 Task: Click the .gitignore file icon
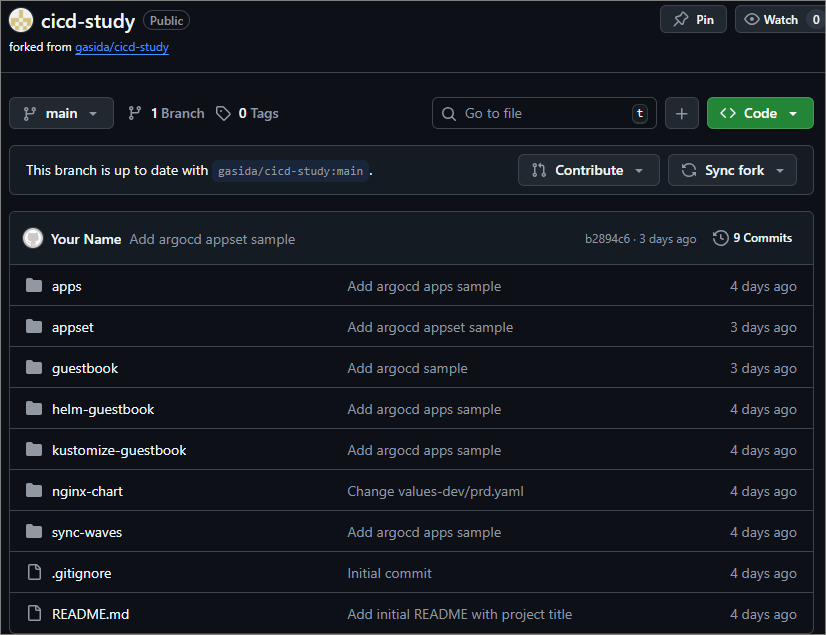34,572
